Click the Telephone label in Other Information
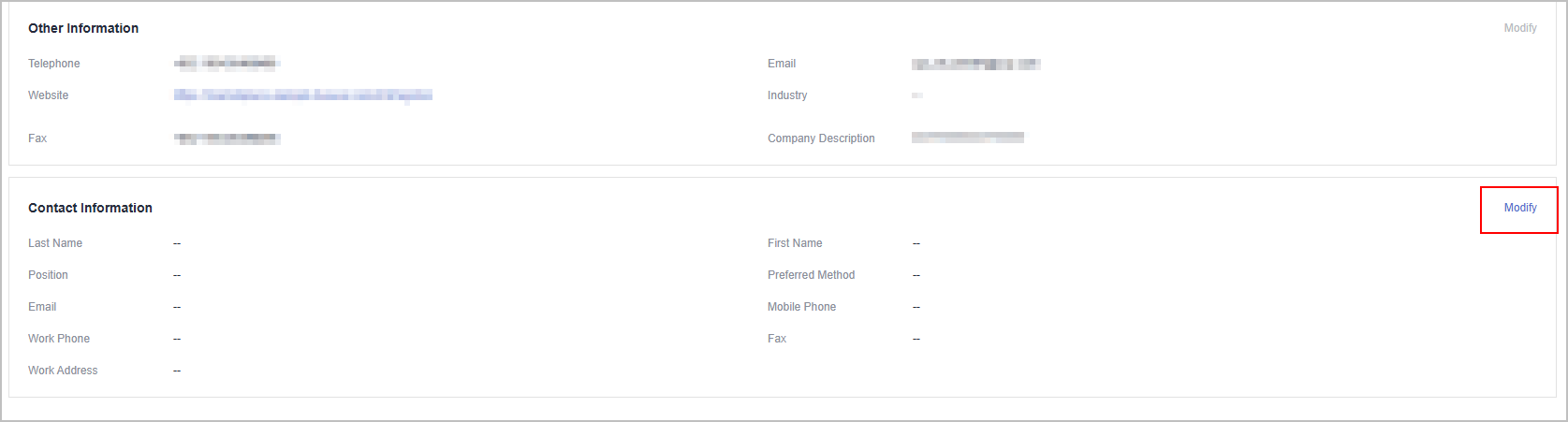Image resolution: width=1568 pixels, height=422 pixels. [54, 64]
